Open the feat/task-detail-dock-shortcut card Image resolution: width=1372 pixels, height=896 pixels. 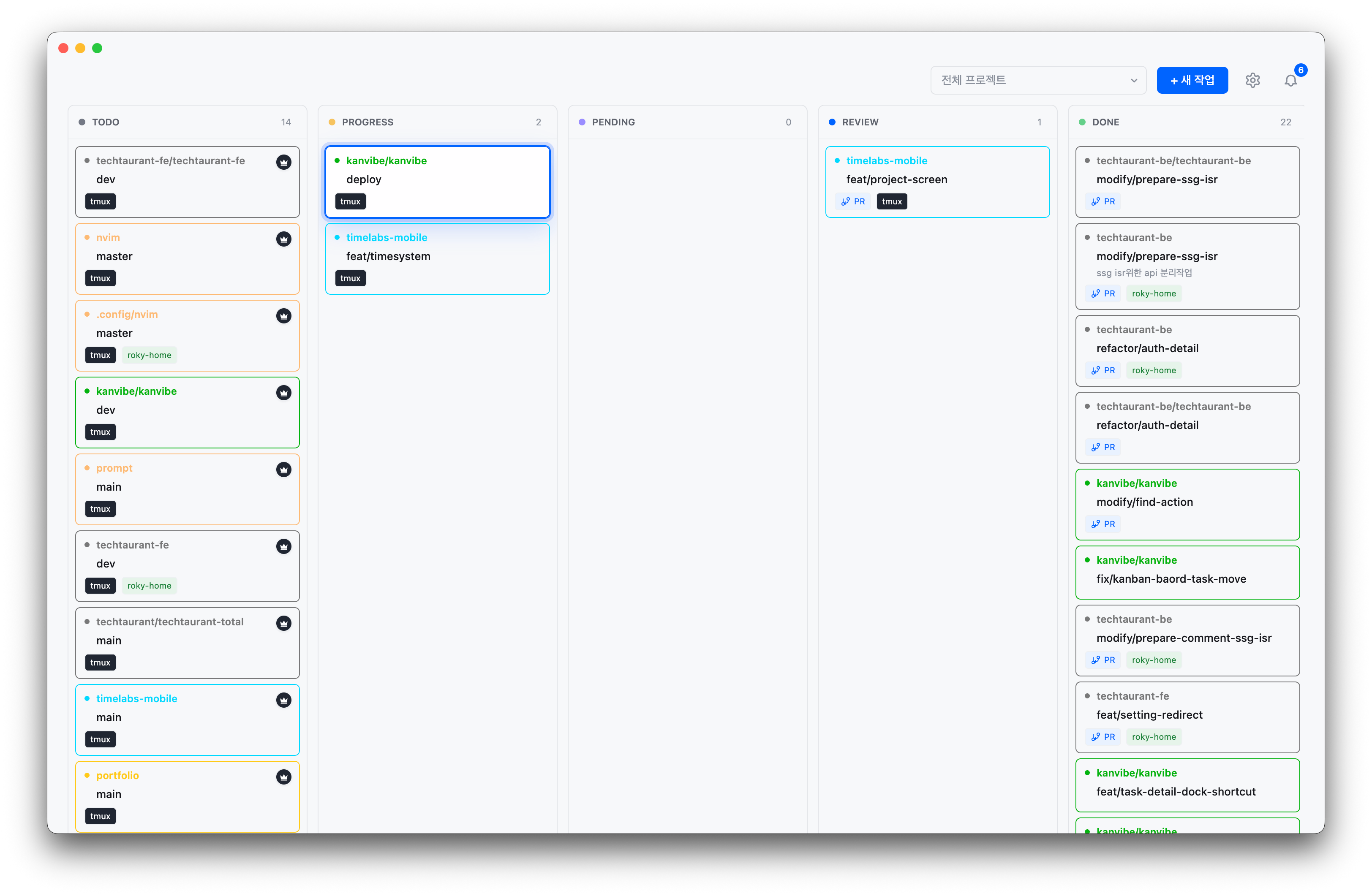coord(1187,785)
